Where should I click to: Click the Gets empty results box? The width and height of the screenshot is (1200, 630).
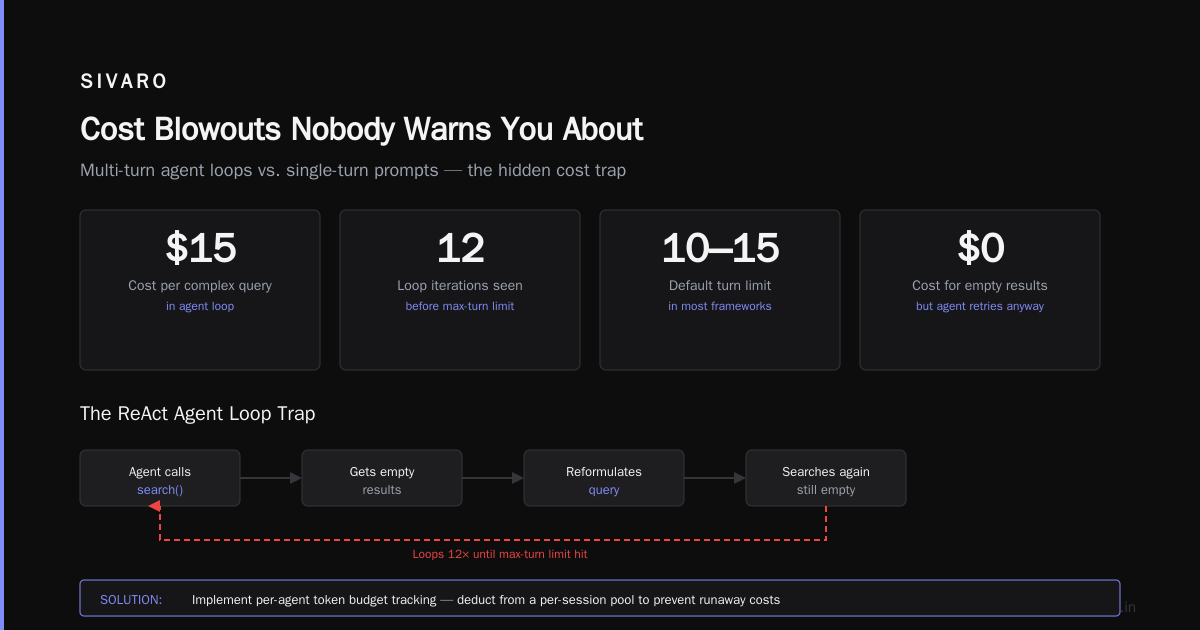pos(382,478)
